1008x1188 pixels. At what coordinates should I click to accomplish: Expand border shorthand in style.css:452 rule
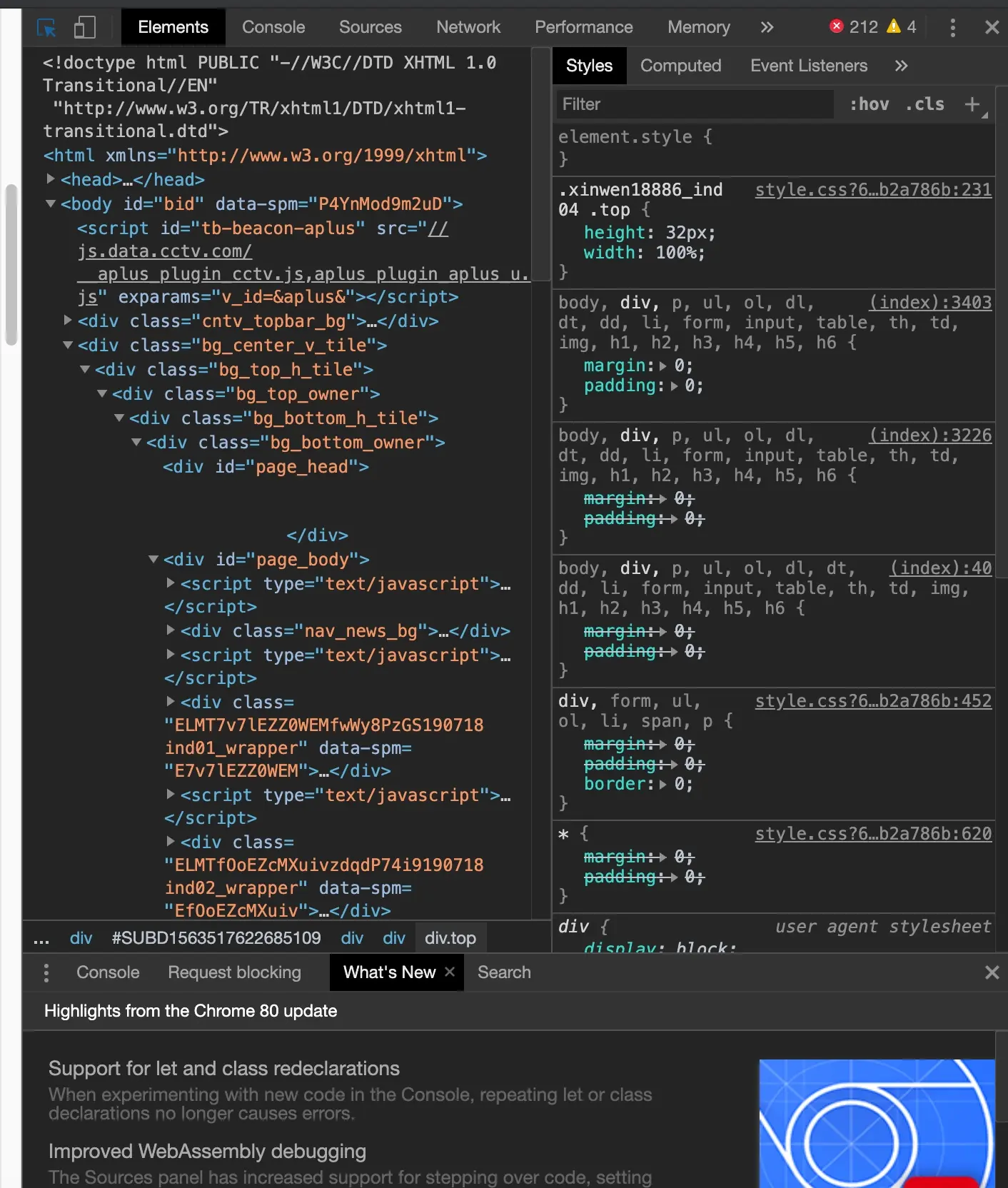pyautogui.click(x=663, y=784)
